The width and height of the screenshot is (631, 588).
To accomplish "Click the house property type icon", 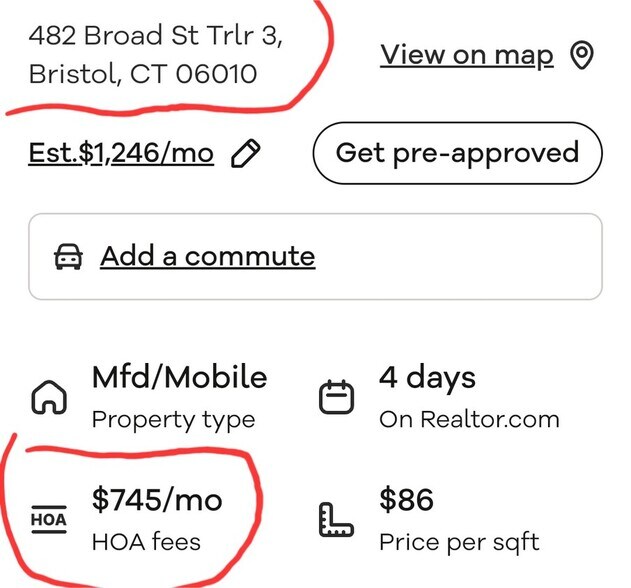I will (x=50, y=398).
